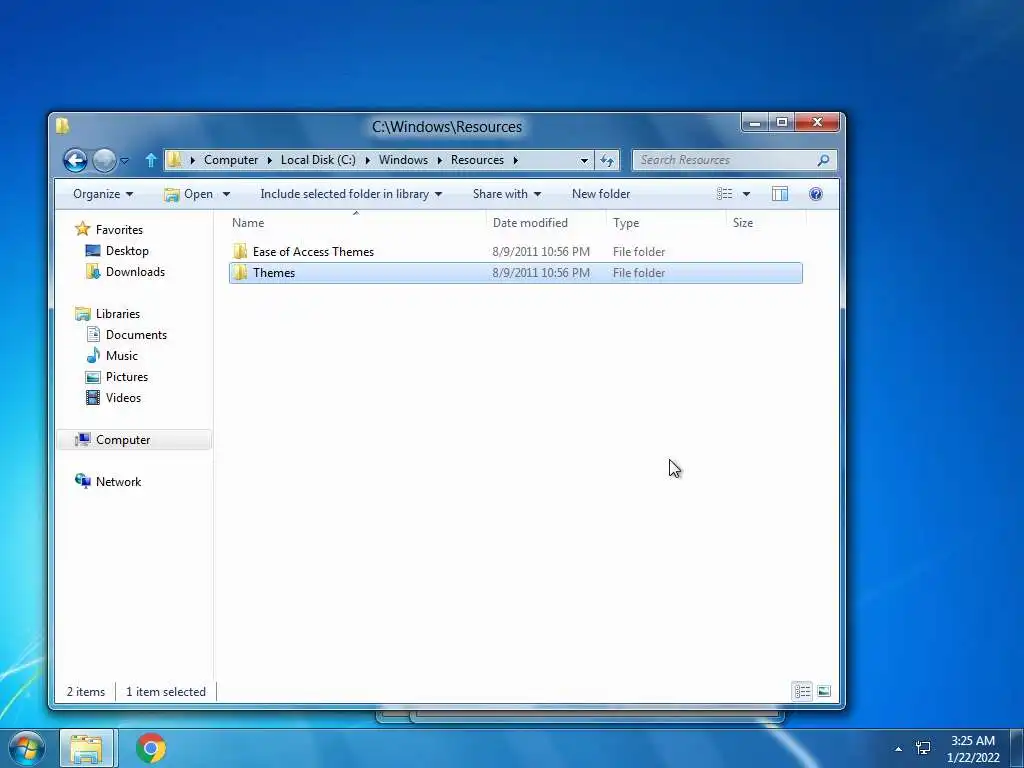
Task: Close the Resources window
Action: [817, 123]
